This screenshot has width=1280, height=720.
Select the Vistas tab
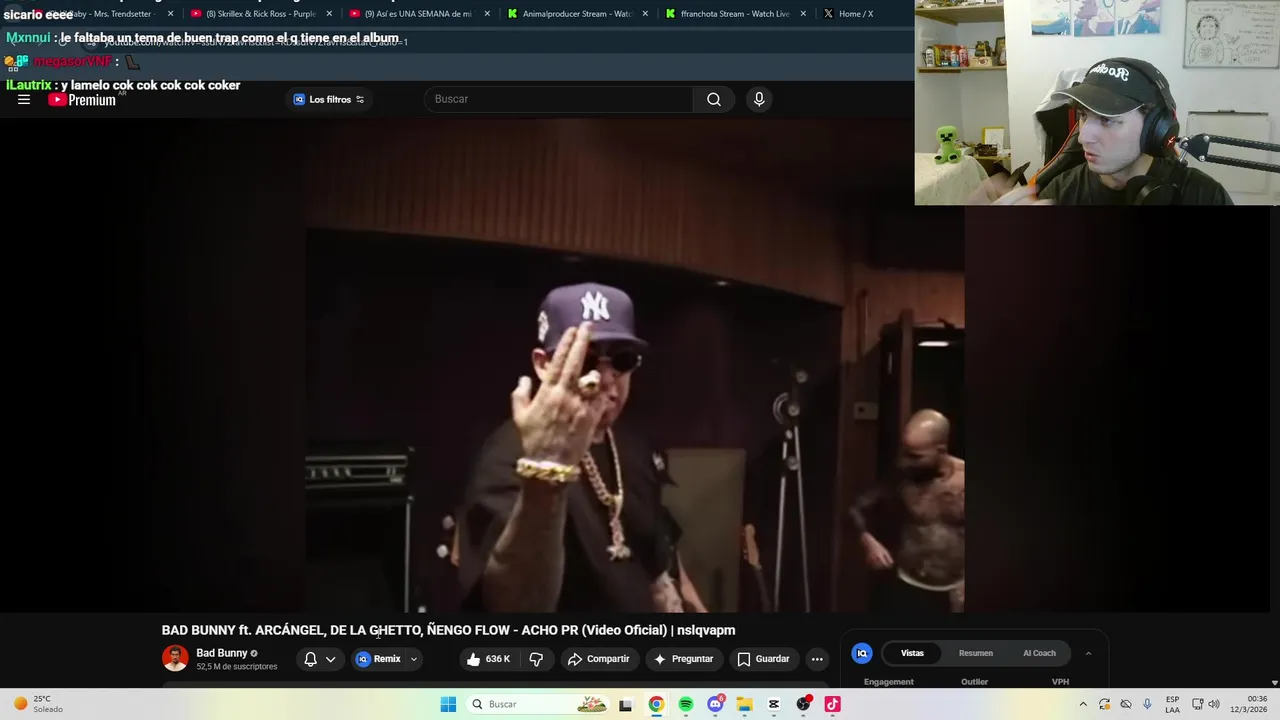912,653
